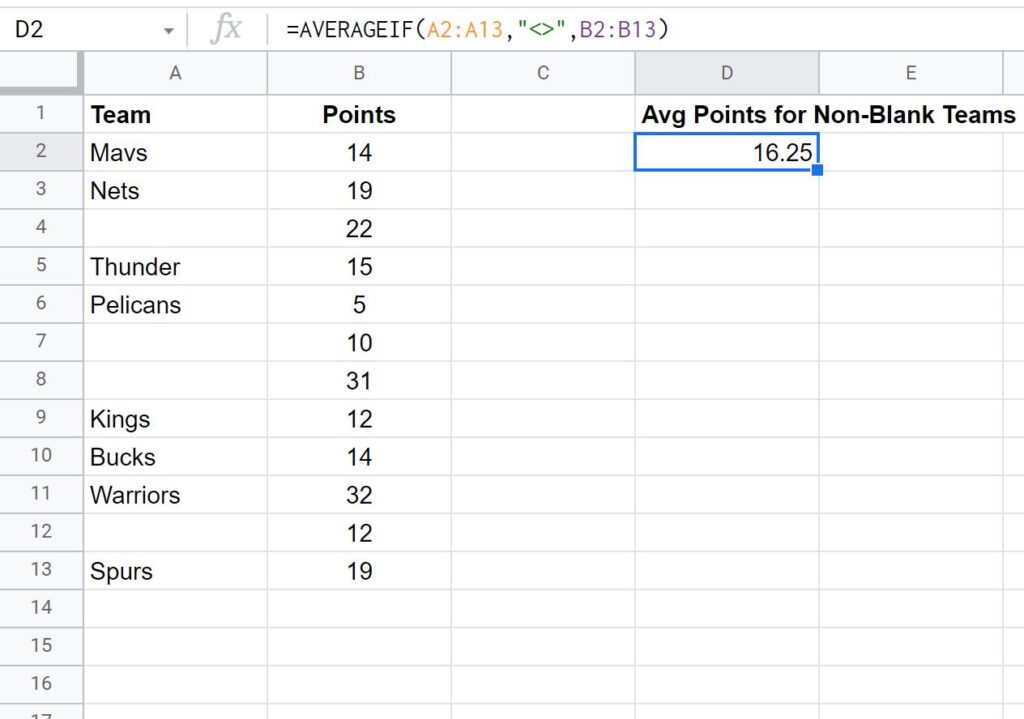Open the name box dropdown arrow

point(168,31)
